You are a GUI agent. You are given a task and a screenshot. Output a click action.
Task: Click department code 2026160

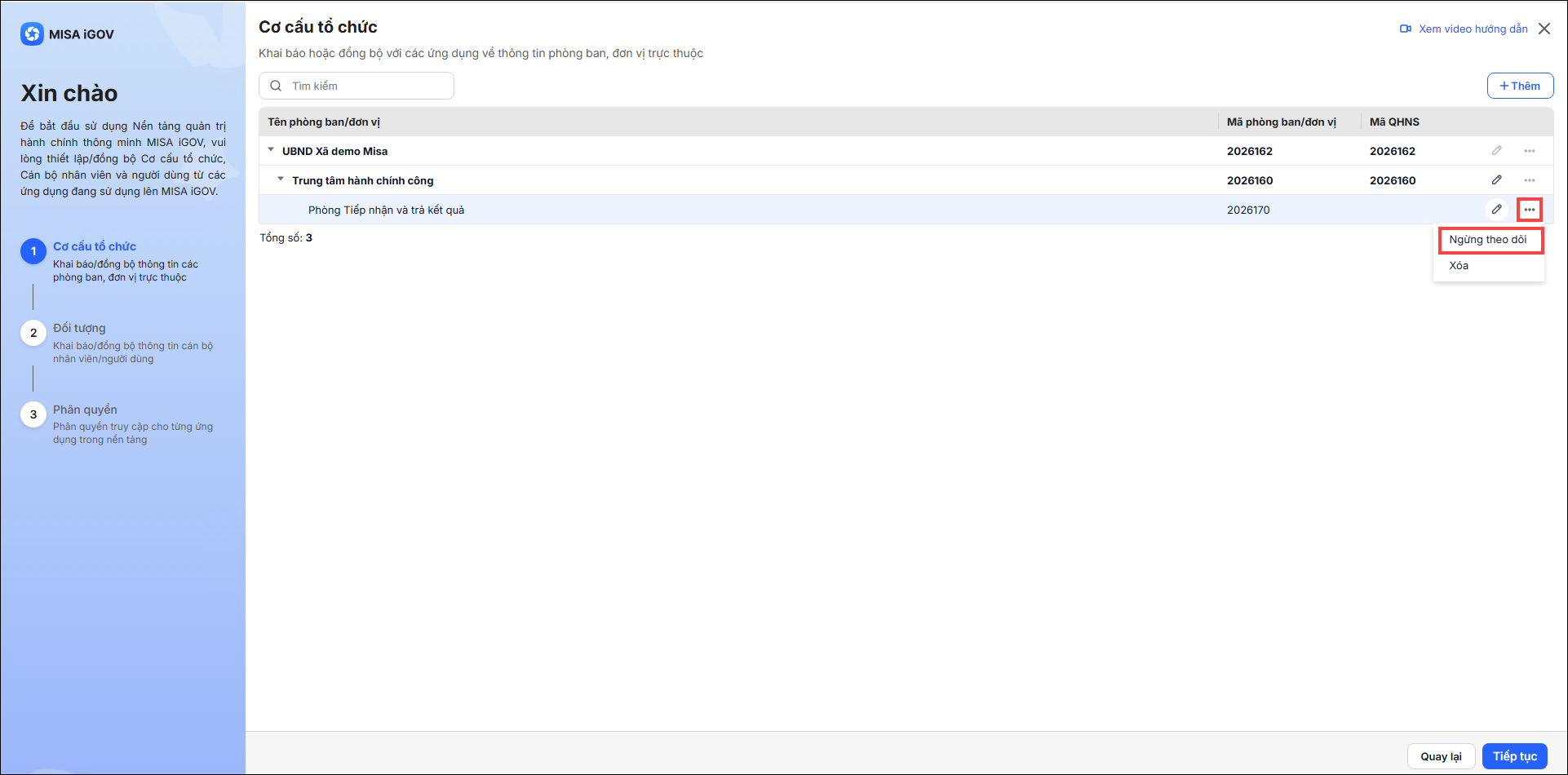1249,180
